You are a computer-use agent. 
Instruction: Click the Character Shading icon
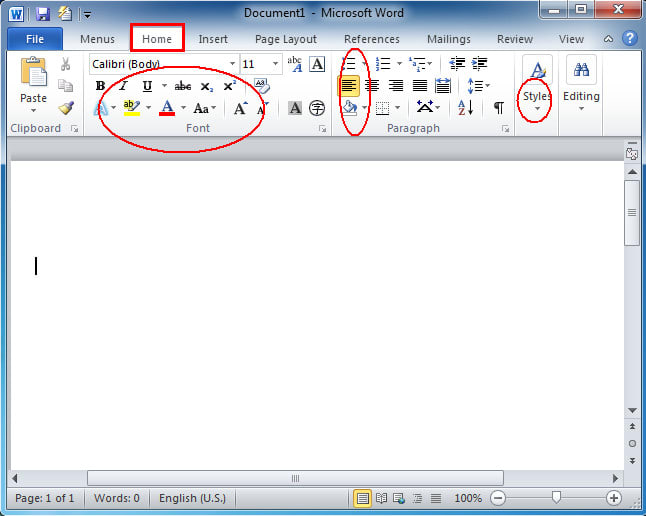[x=295, y=108]
